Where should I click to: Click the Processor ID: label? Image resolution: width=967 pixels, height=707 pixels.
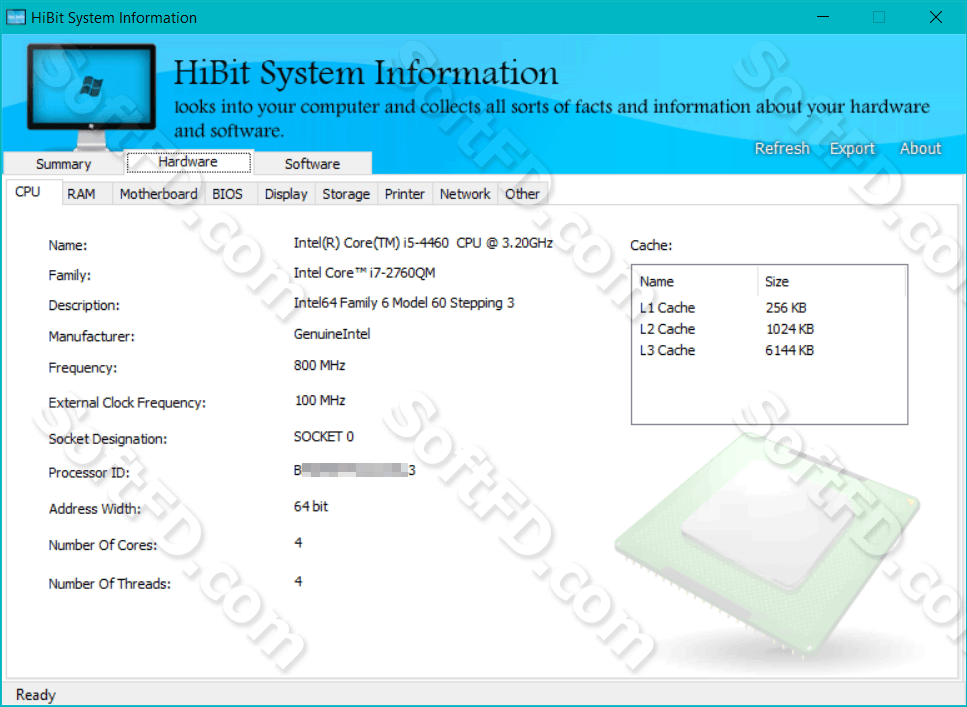click(x=89, y=473)
